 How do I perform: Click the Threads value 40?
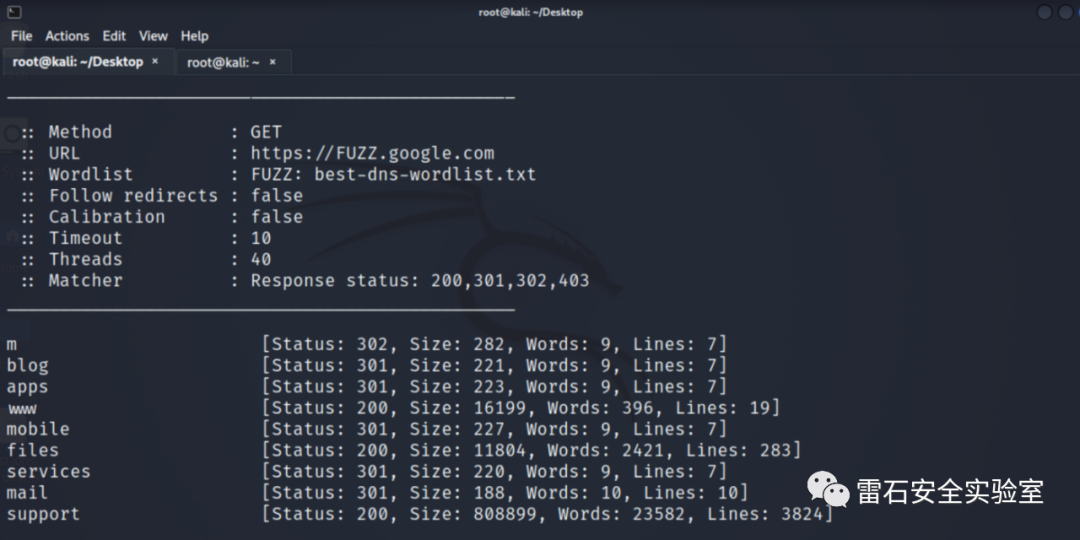pos(261,260)
